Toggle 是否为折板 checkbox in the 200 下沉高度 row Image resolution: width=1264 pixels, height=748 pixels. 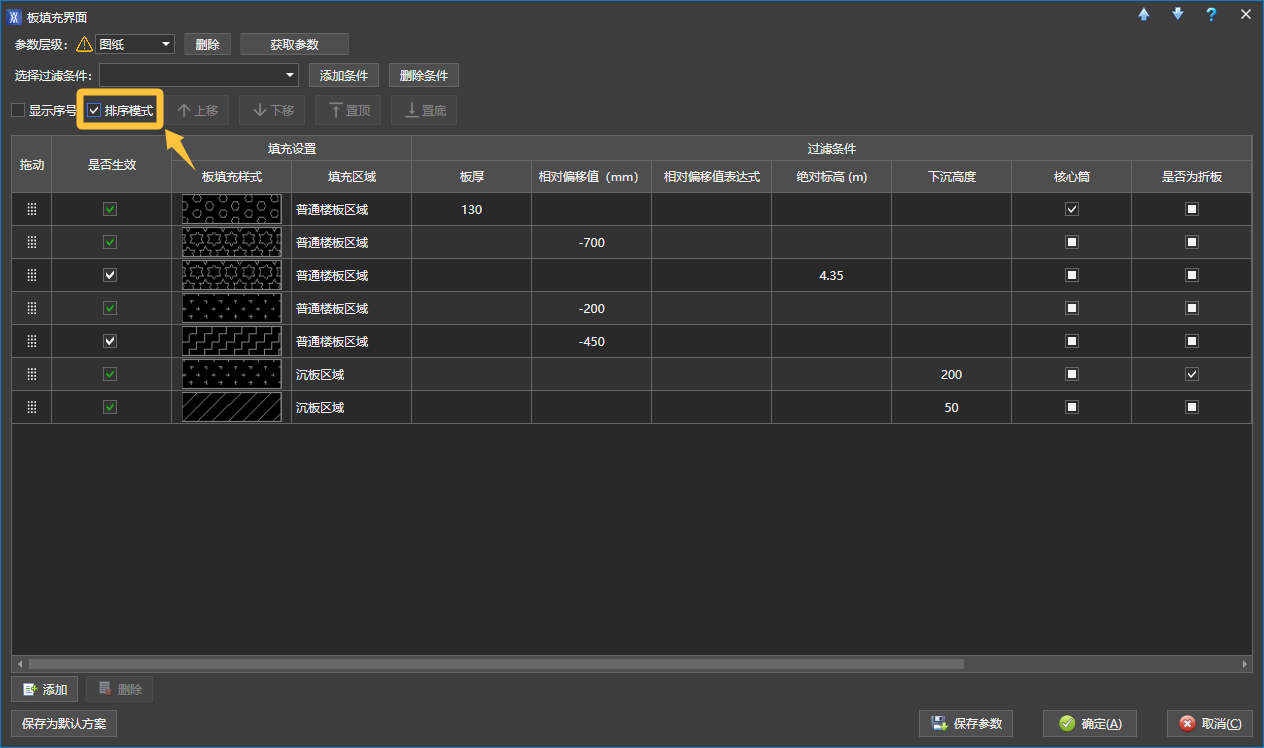tap(1191, 374)
